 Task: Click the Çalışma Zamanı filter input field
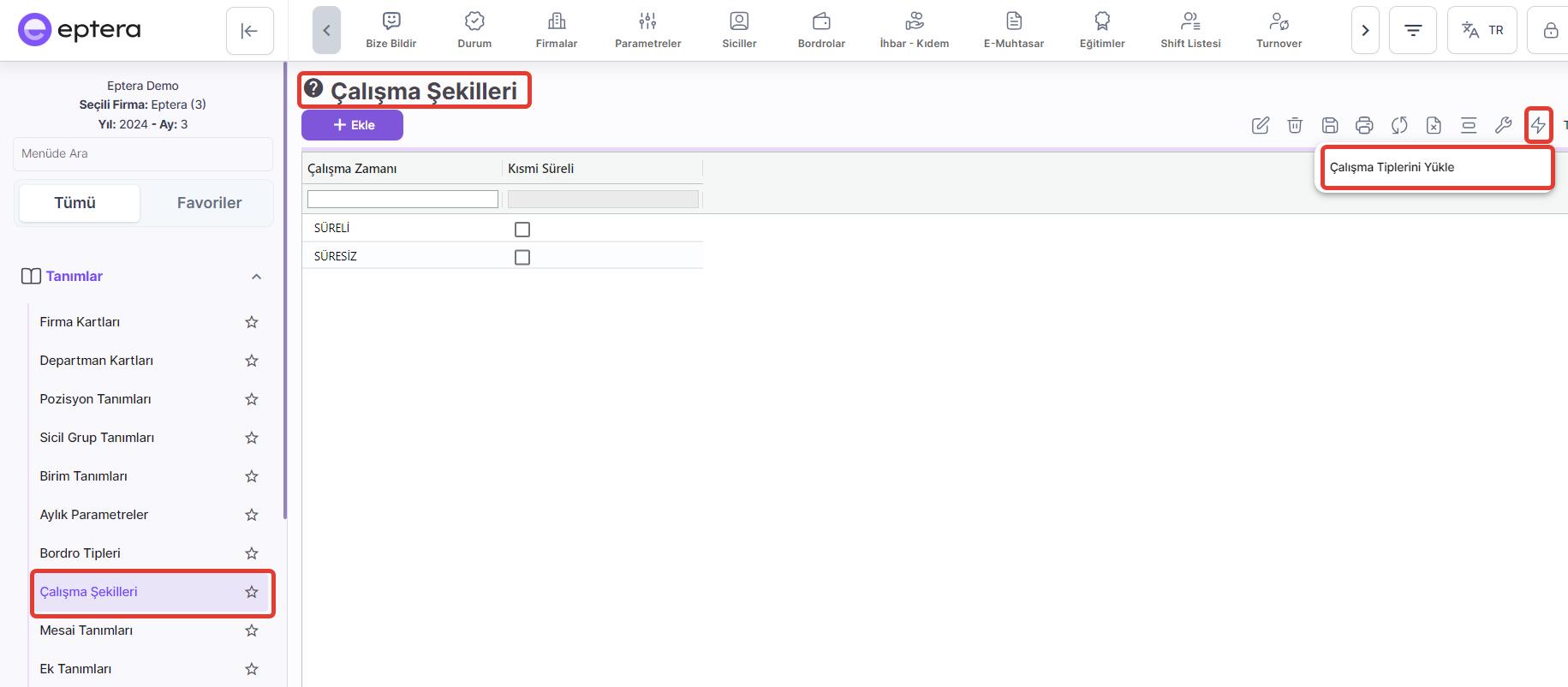(x=402, y=200)
